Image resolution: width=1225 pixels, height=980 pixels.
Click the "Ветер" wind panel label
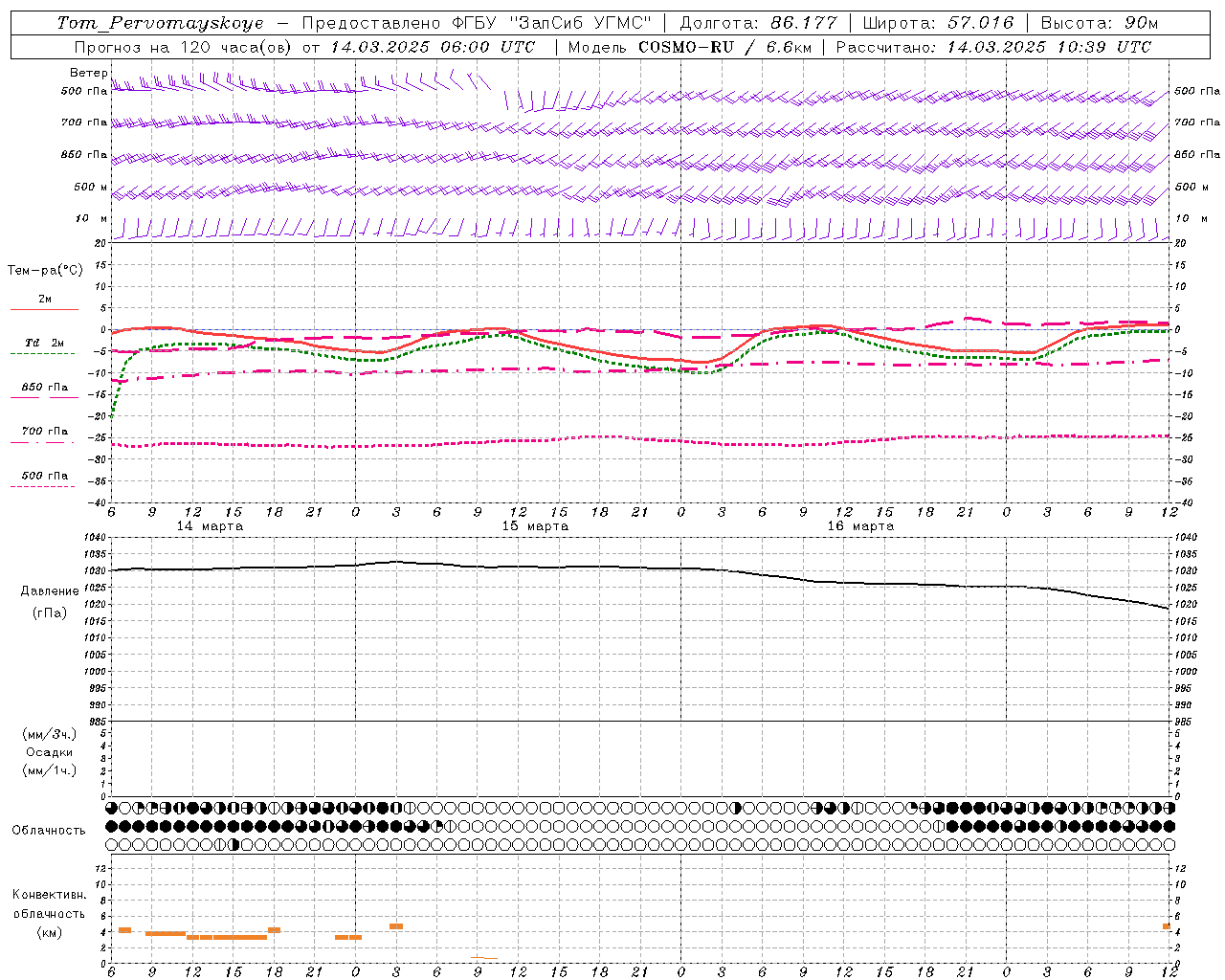(89, 73)
